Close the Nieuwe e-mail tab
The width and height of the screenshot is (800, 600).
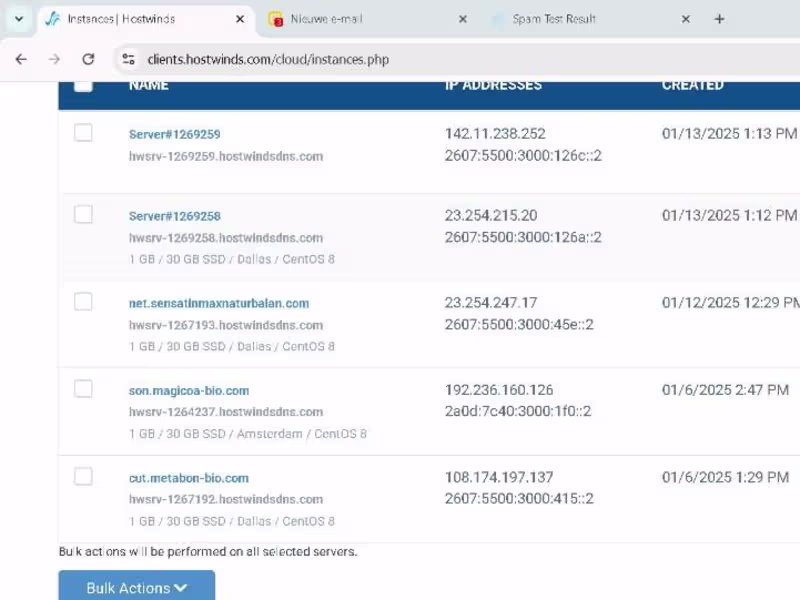[x=463, y=19]
